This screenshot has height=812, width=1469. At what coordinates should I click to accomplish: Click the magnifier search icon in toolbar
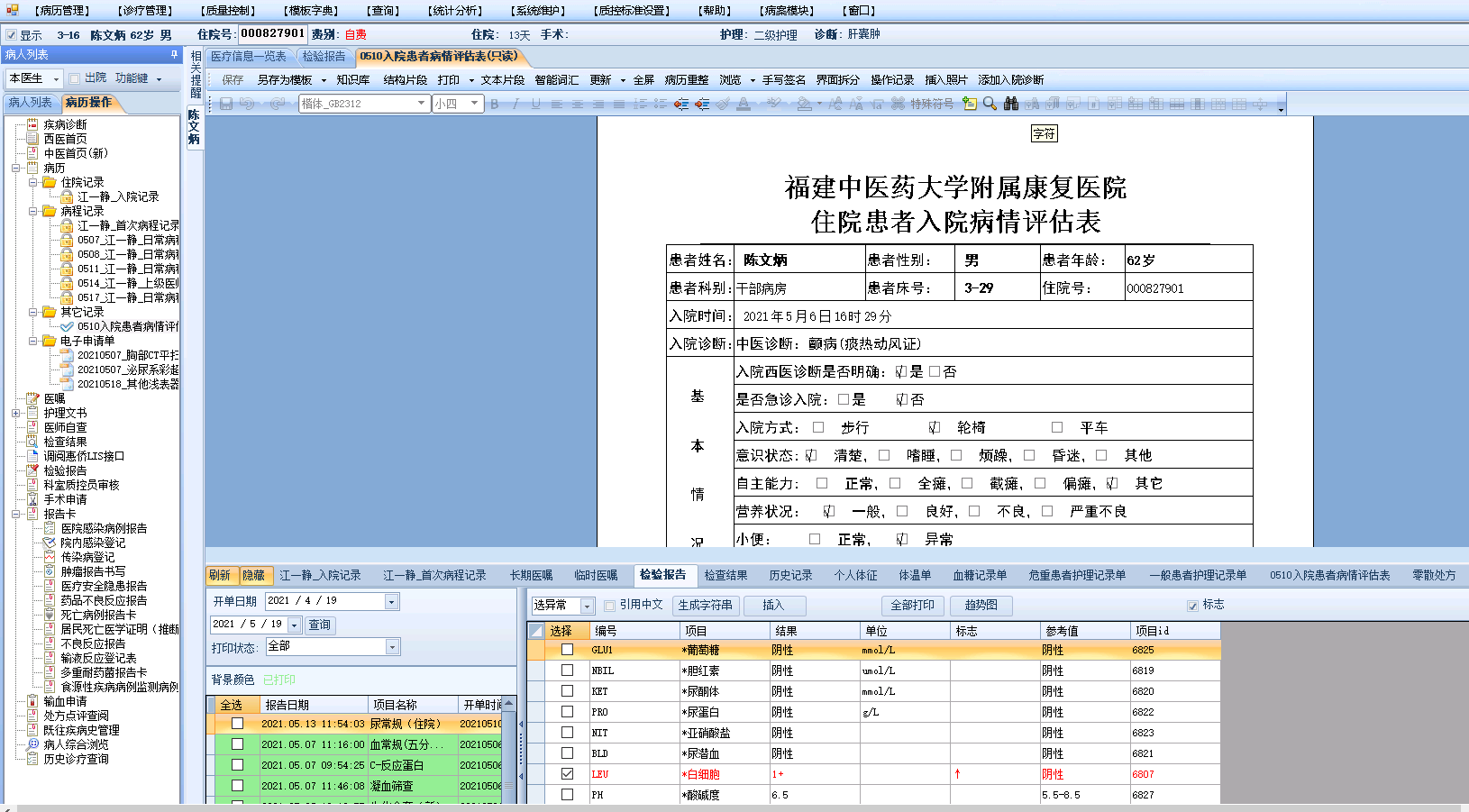point(990,104)
